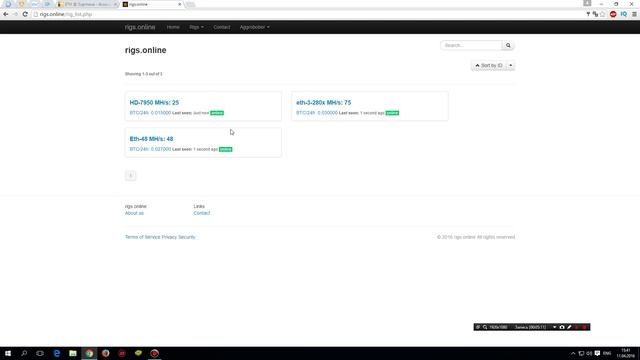
Task: Click the filter icon in address bar
Action: click(588, 14)
